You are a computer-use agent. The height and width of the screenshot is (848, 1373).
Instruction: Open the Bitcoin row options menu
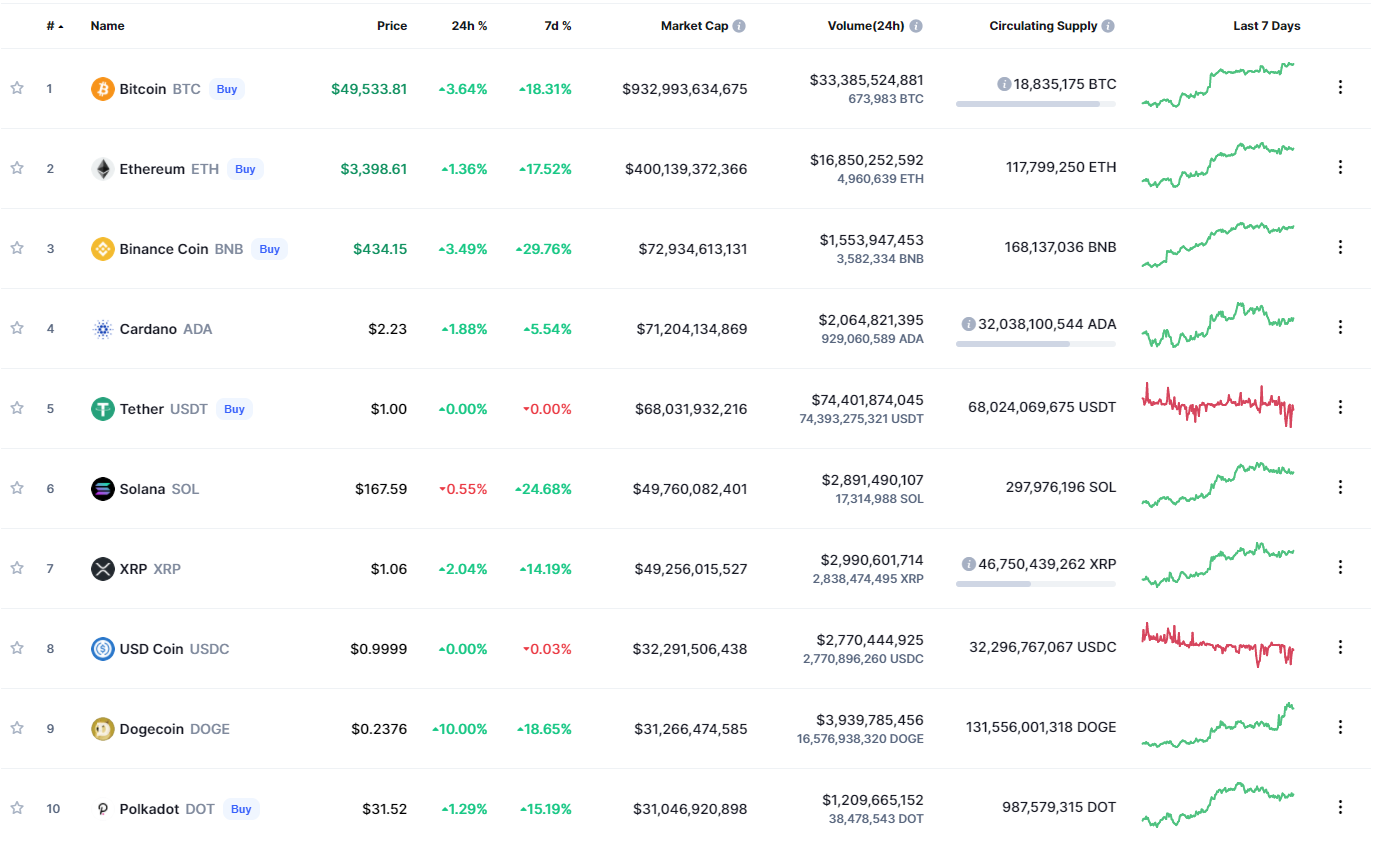(x=1341, y=87)
